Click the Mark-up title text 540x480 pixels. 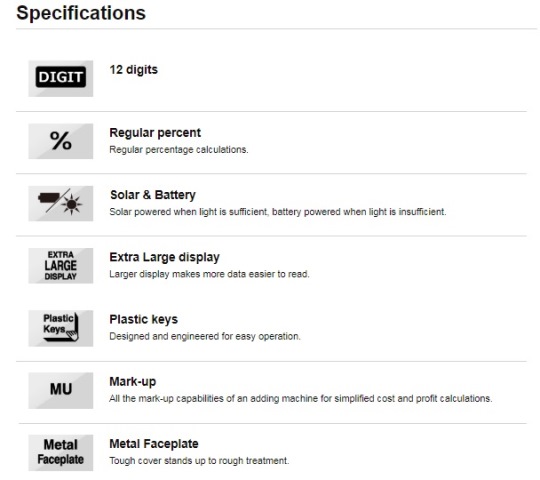pyautogui.click(x=133, y=382)
